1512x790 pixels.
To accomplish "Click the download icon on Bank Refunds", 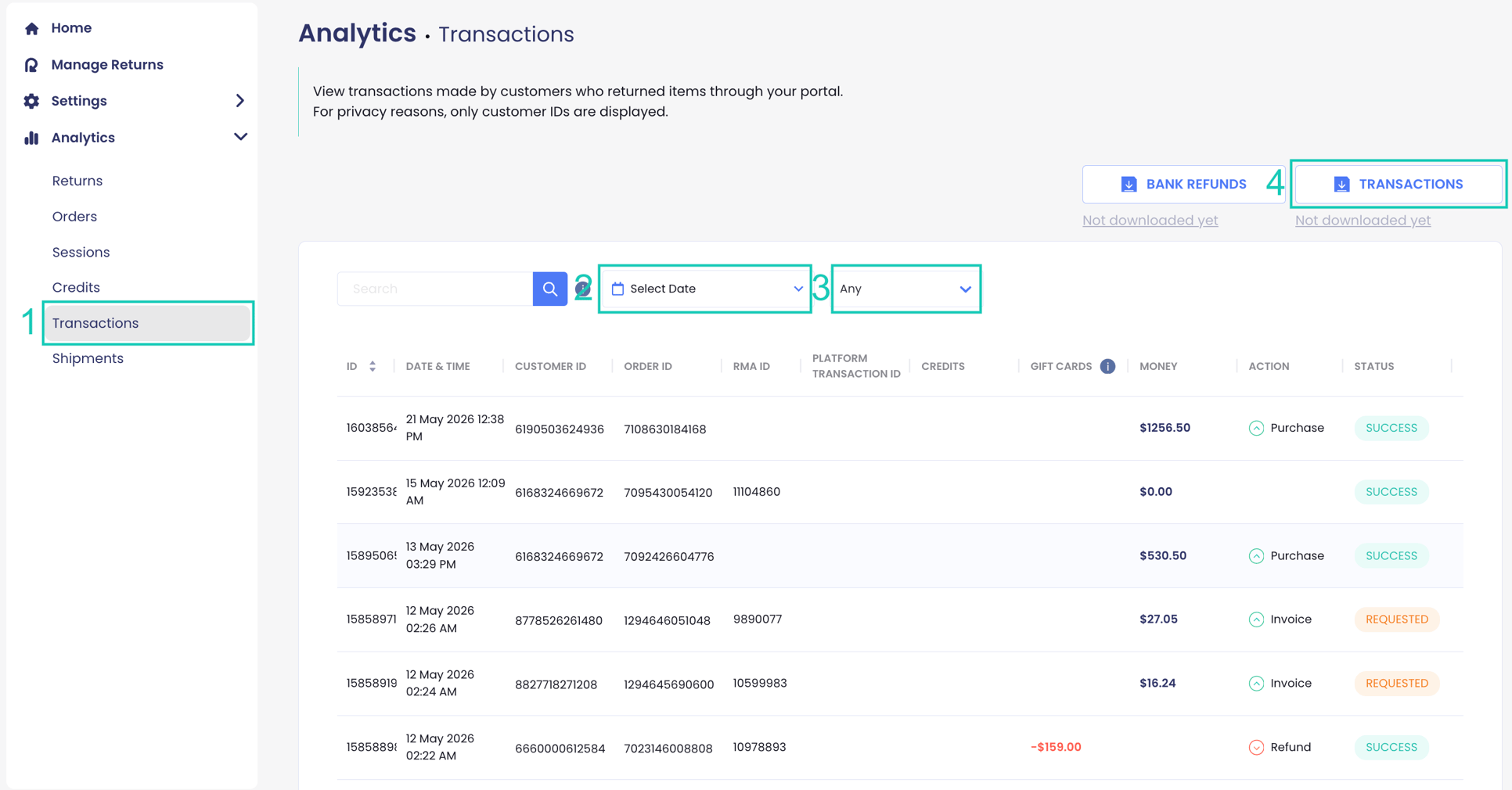I will 1129,184.
